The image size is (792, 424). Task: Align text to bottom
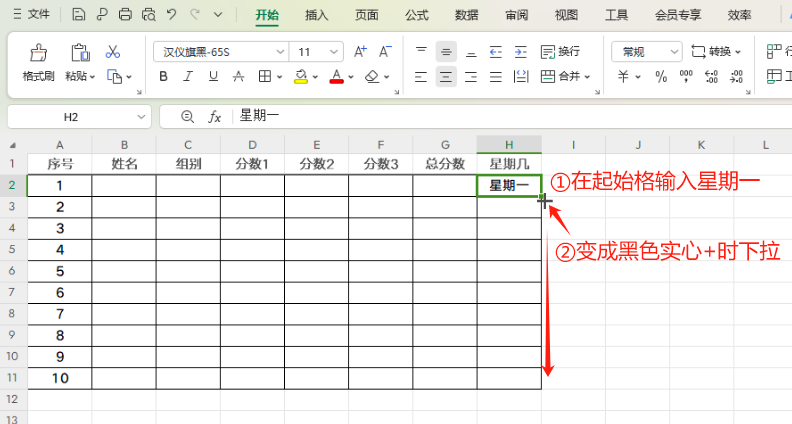471,52
